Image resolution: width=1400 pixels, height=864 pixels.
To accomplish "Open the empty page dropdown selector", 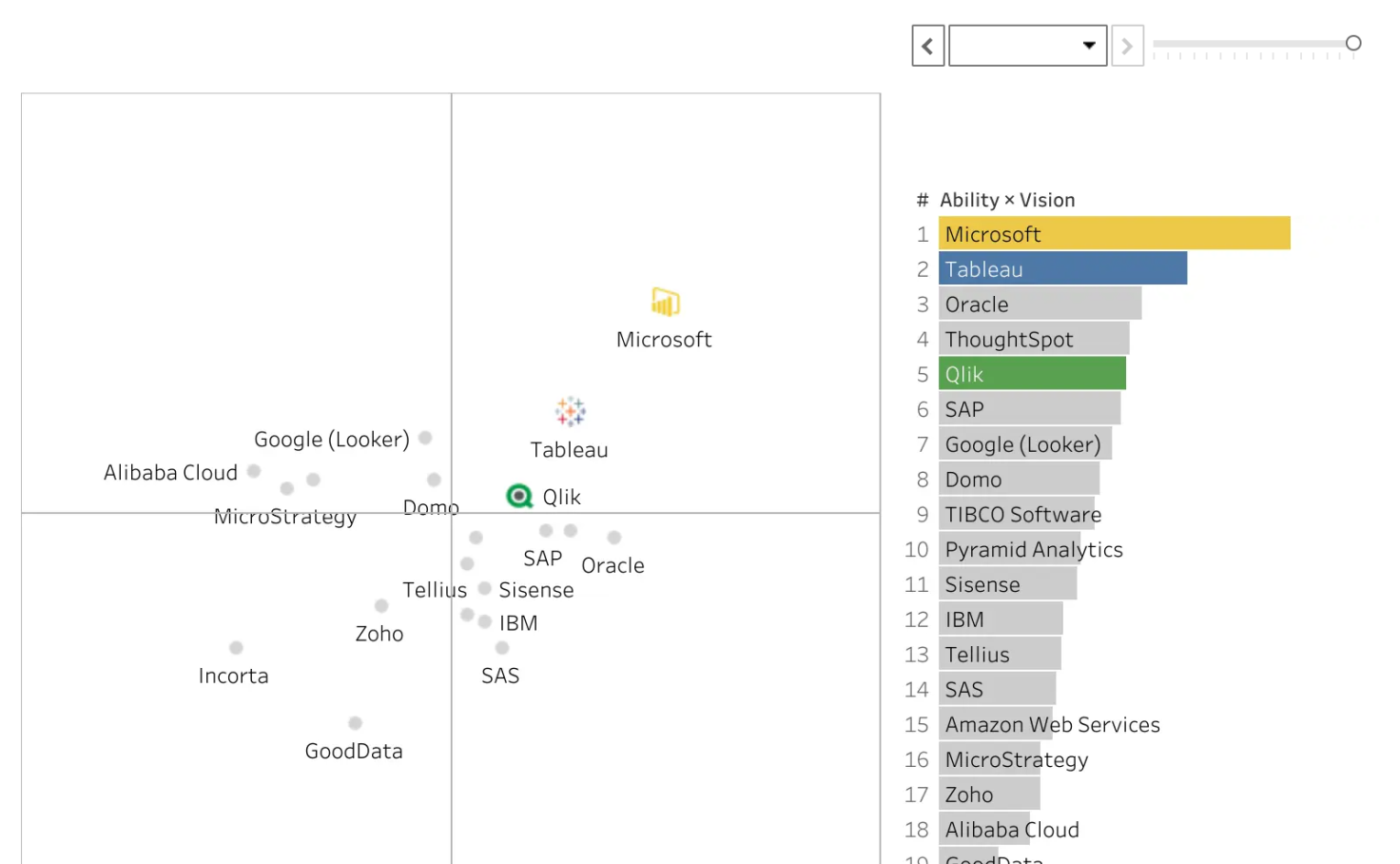I will (1028, 46).
